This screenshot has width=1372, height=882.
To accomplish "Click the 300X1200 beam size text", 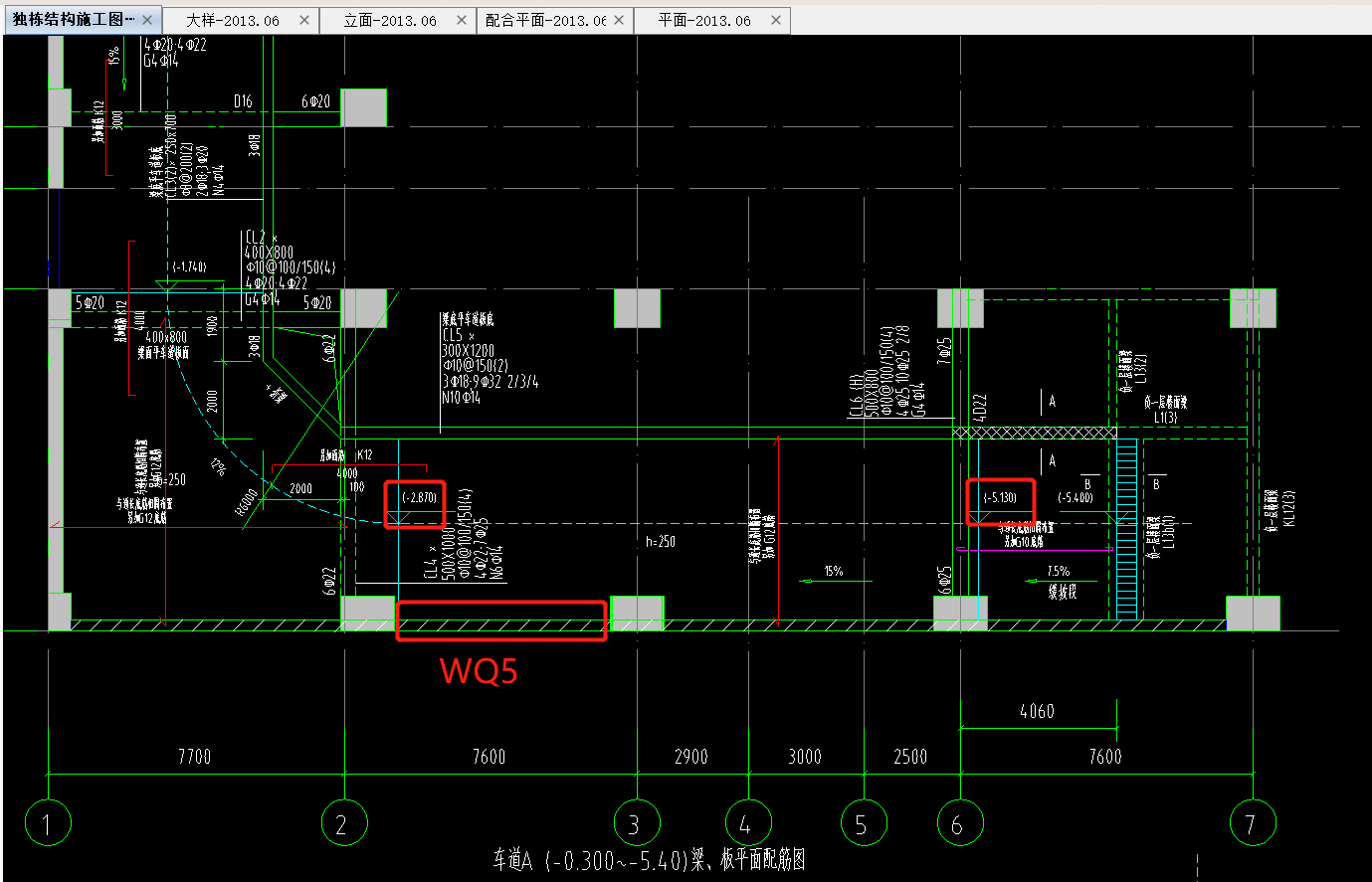I will (x=469, y=351).
